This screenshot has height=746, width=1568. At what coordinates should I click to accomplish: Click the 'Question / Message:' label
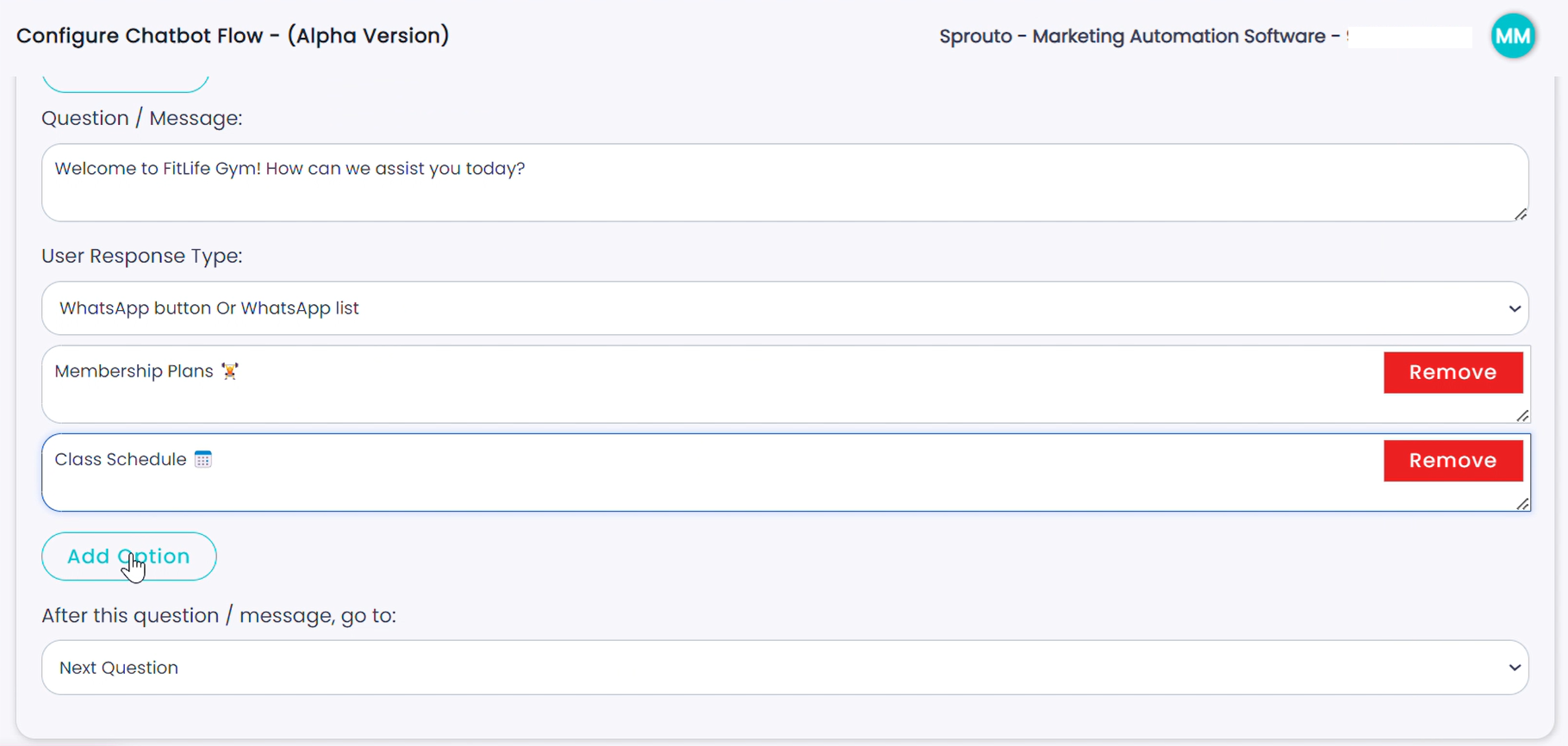[x=142, y=118]
